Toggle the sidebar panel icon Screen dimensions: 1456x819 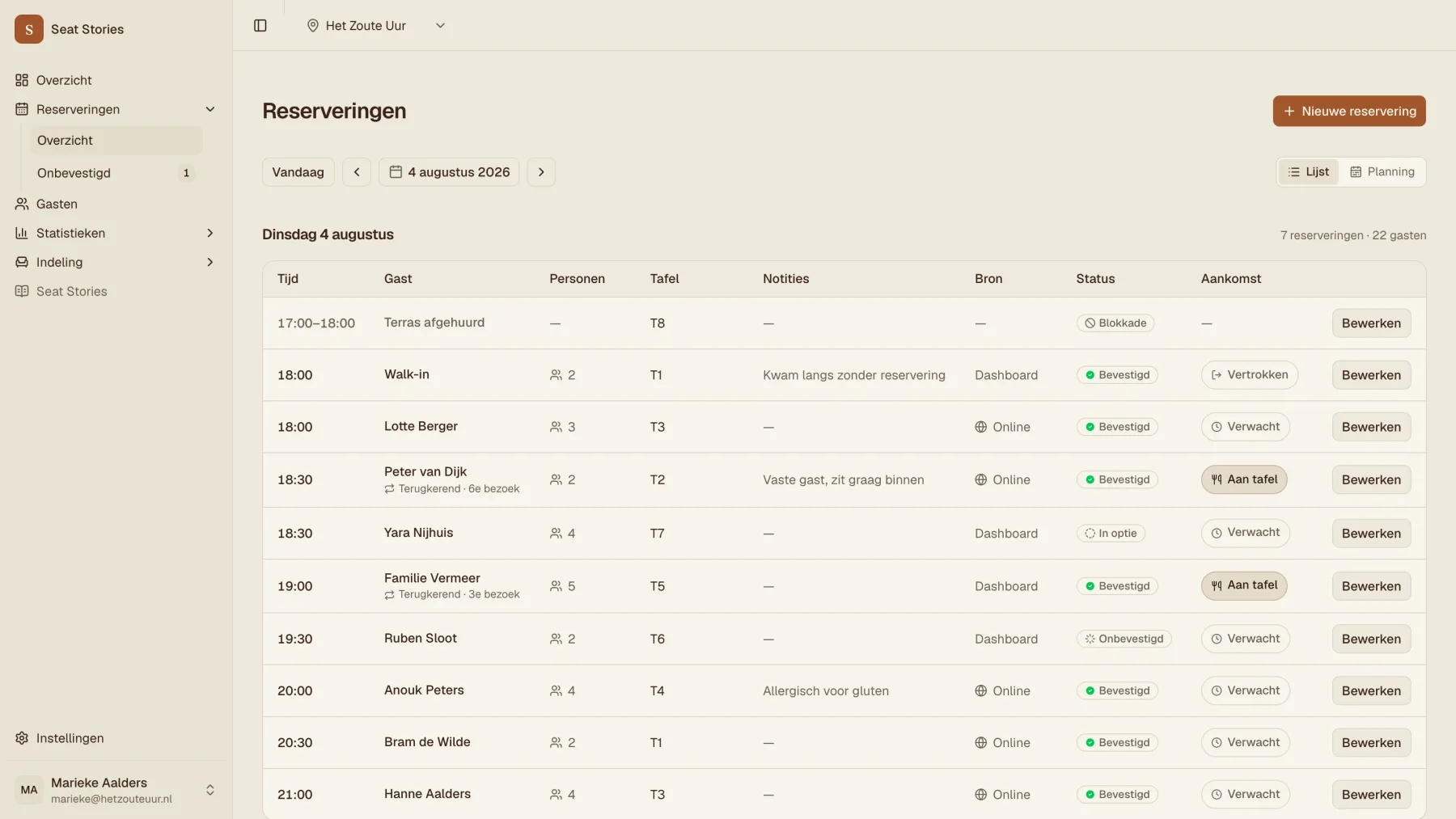[x=260, y=26]
